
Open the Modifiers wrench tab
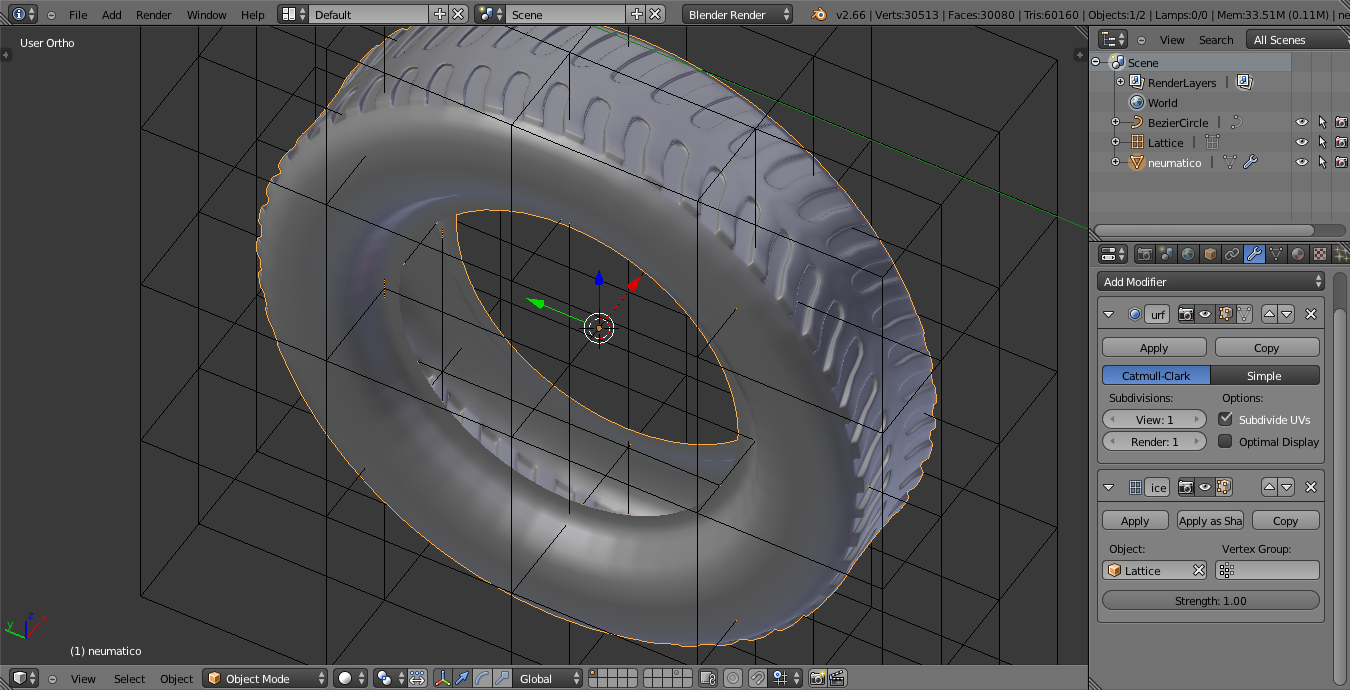pos(1254,254)
